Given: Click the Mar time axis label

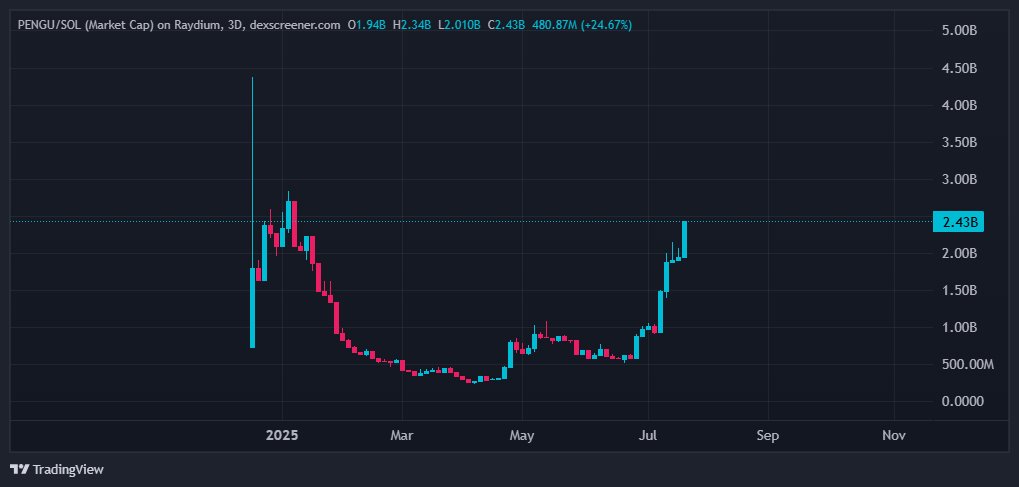Looking at the screenshot, I should (x=402, y=435).
